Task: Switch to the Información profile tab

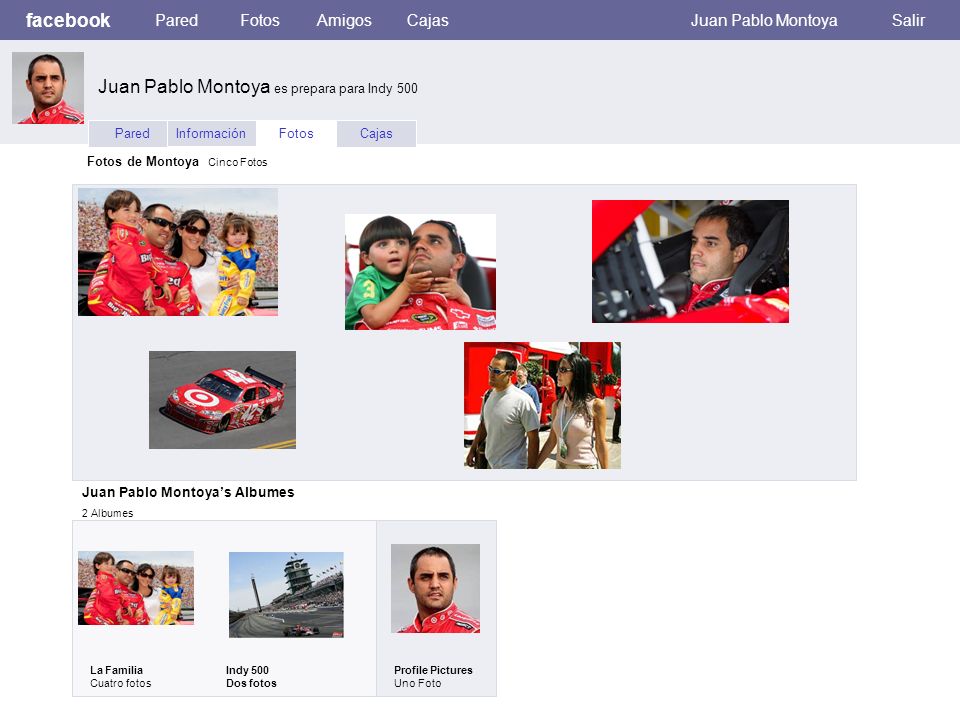Action: point(211,133)
